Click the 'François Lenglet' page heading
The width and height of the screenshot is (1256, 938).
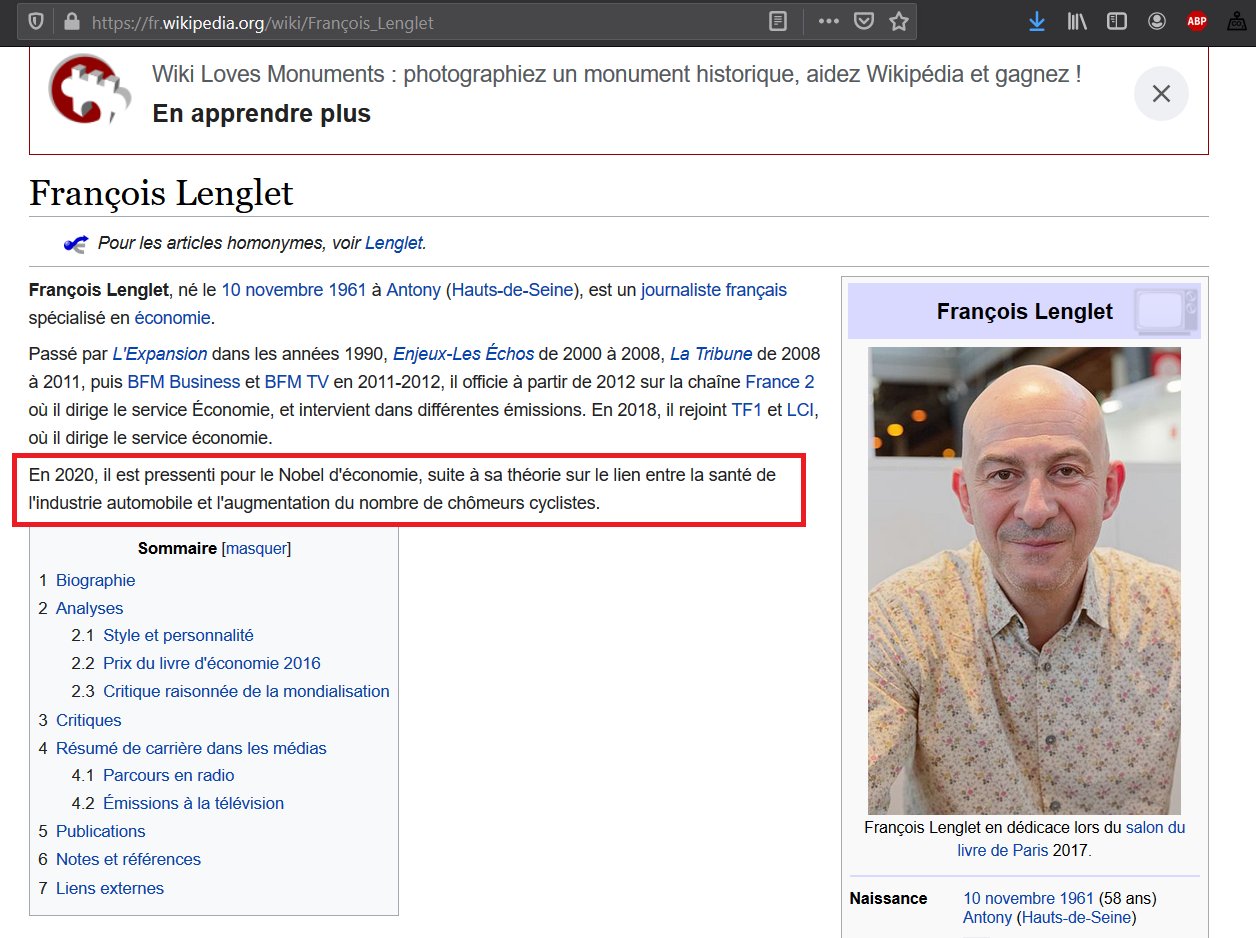(162, 192)
